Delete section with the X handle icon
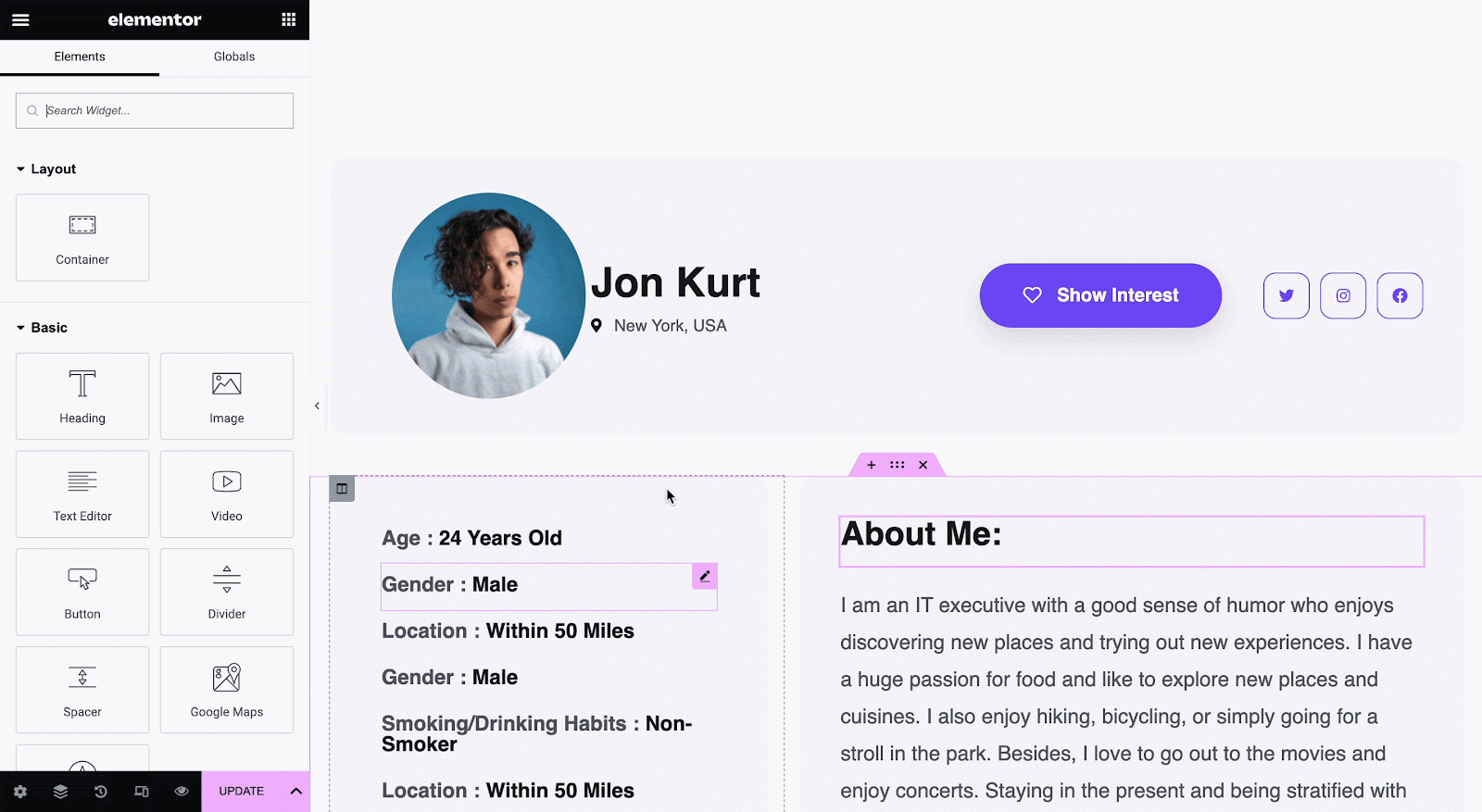This screenshot has width=1482, height=812. pos(923,465)
